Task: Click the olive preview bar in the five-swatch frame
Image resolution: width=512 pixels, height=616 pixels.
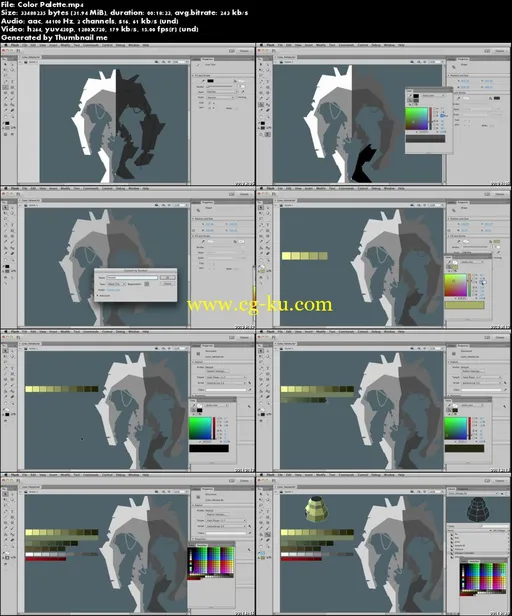Action: [x=464, y=305]
